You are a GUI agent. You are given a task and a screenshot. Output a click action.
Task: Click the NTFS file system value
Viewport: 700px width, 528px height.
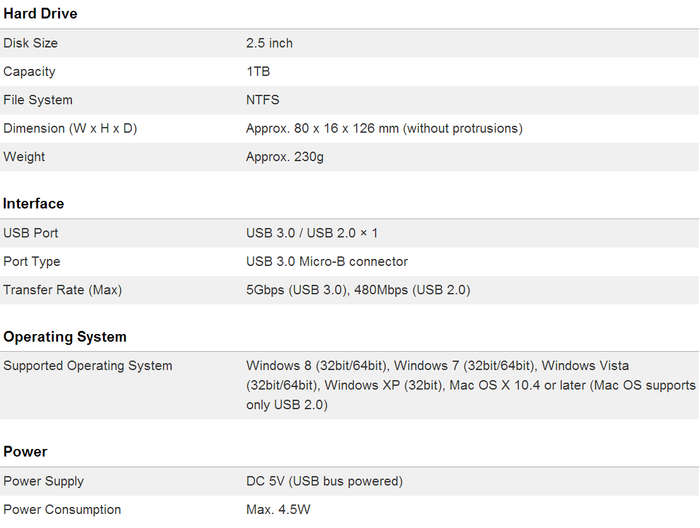(262, 100)
